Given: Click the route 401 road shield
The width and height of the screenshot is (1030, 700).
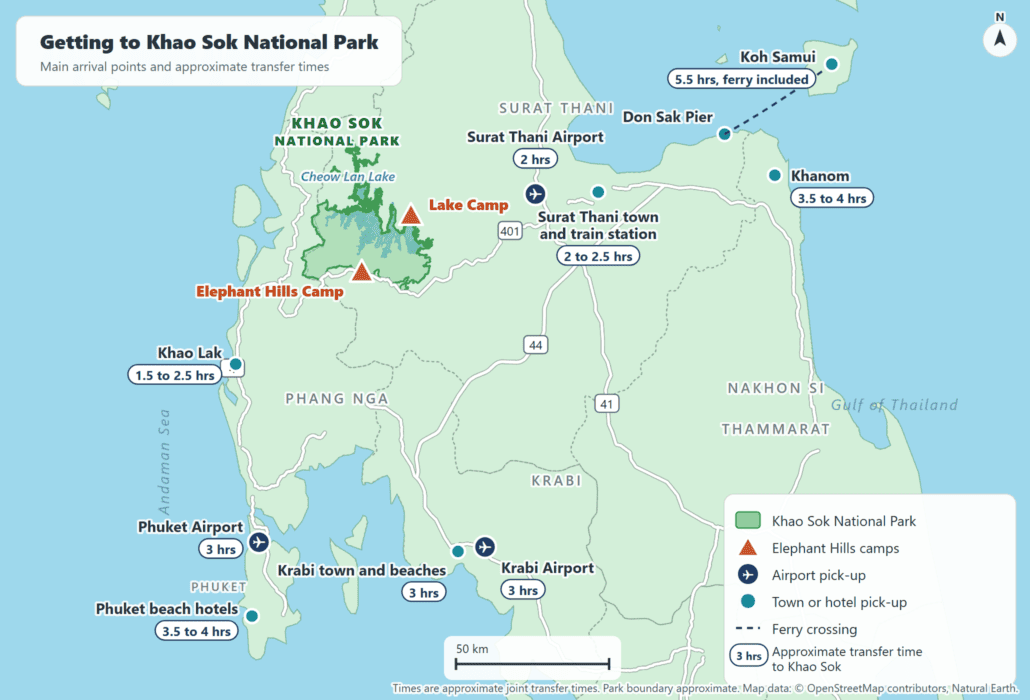Looking at the screenshot, I should coord(510,231).
